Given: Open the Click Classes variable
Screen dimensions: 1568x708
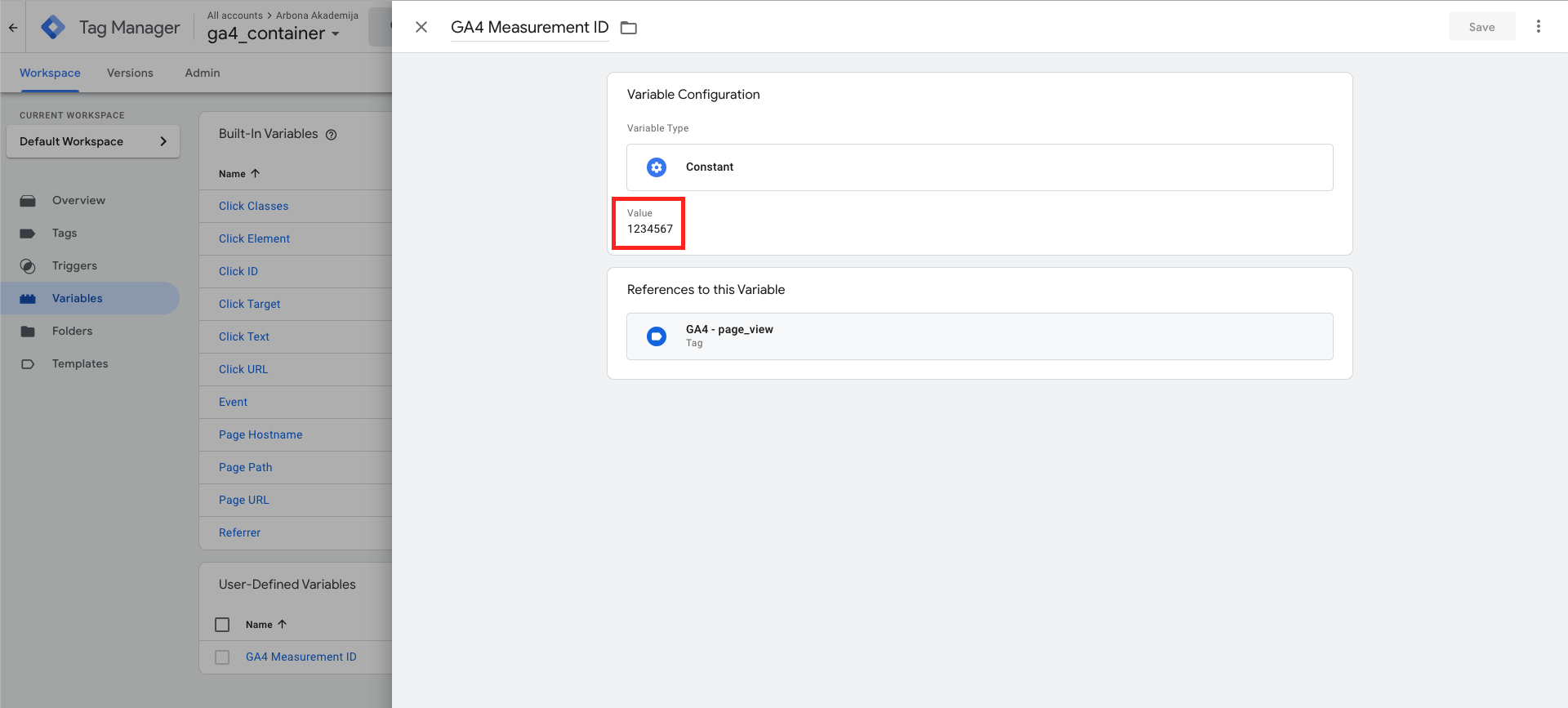Looking at the screenshot, I should (x=253, y=206).
